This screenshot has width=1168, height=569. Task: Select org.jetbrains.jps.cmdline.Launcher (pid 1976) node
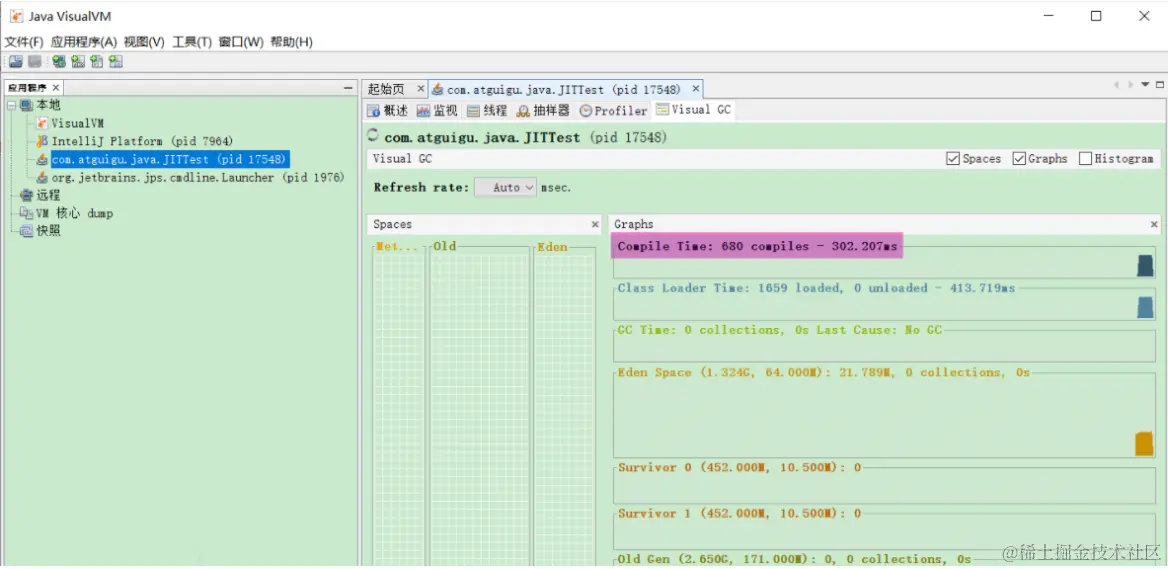197,177
